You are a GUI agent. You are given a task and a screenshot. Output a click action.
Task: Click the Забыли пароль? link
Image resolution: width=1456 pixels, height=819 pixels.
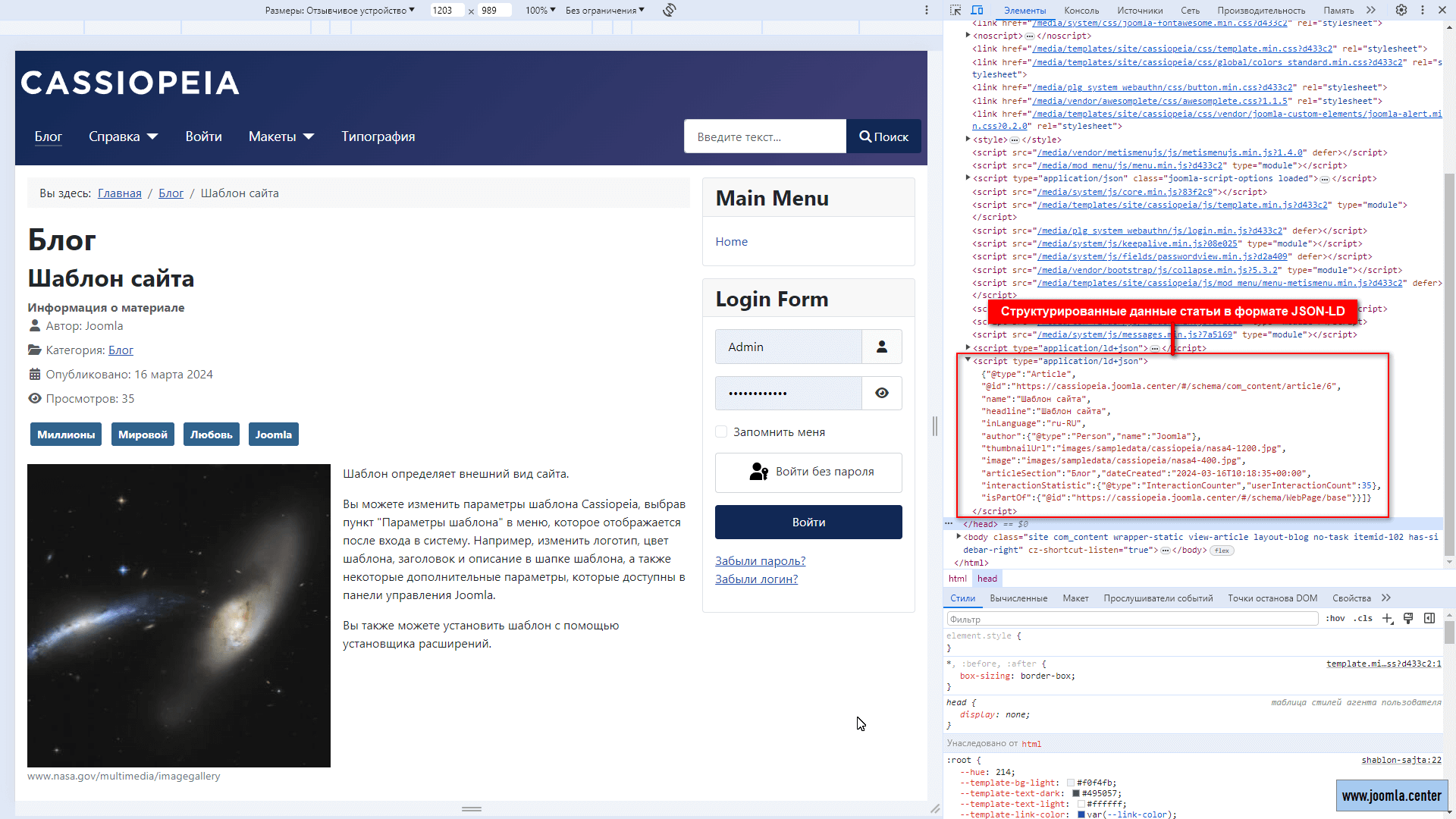click(x=760, y=561)
